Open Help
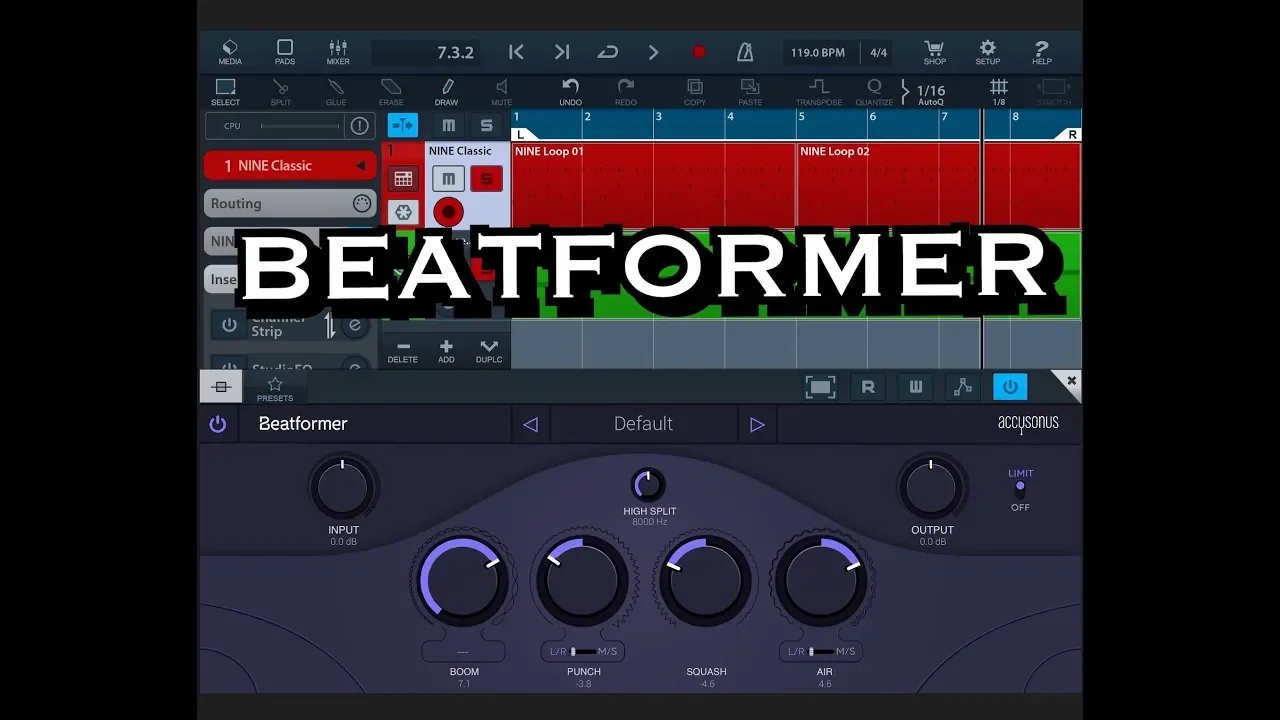This screenshot has width=1280, height=720. coord(1041,52)
